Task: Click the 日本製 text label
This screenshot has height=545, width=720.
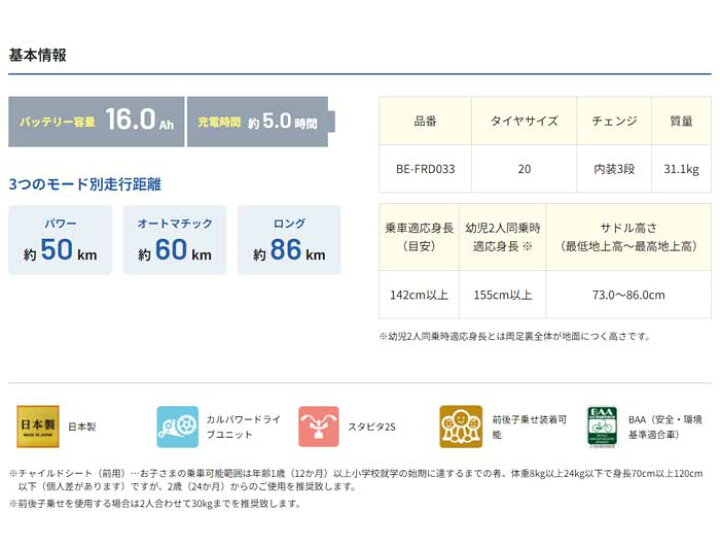Action: click(x=82, y=427)
